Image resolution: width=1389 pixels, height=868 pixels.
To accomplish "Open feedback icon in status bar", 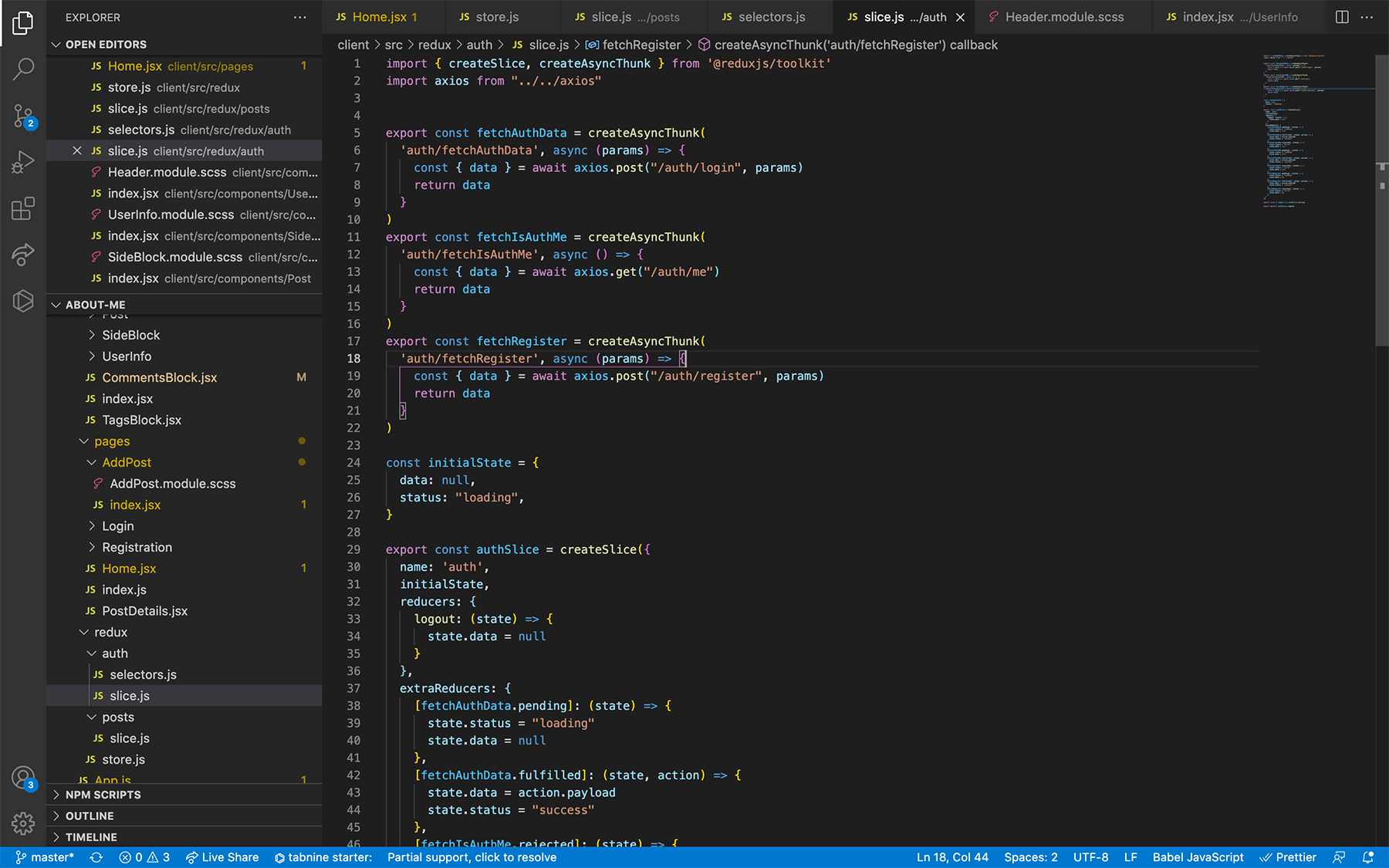I will point(1339,857).
